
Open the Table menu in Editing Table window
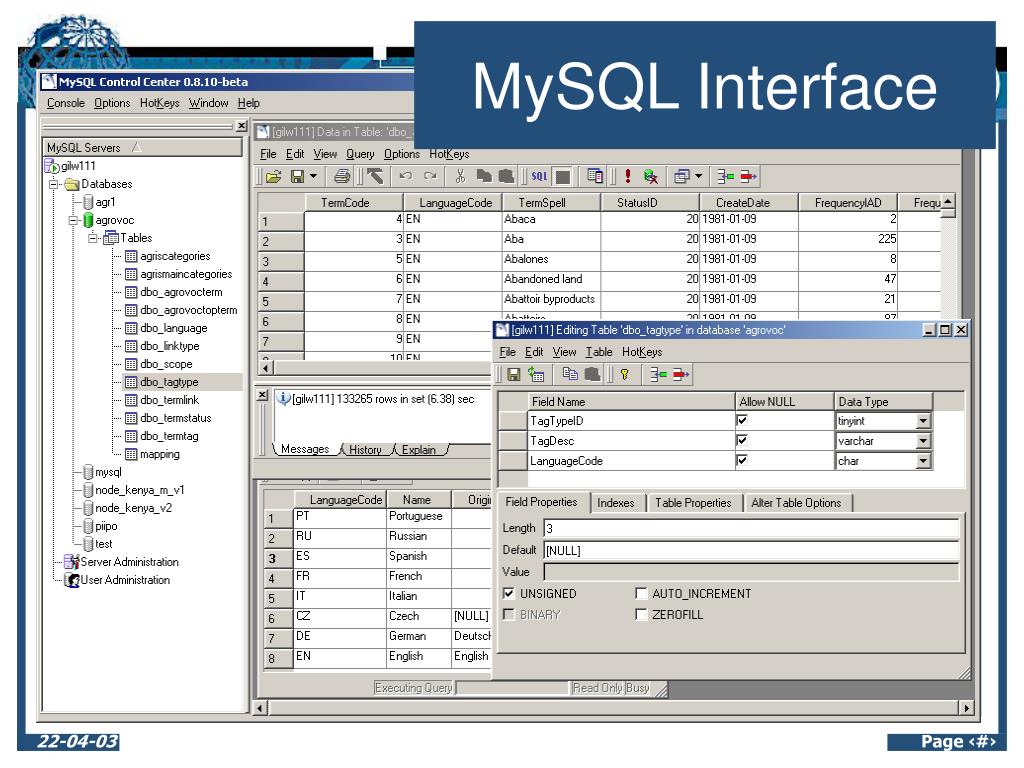click(x=599, y=352)
